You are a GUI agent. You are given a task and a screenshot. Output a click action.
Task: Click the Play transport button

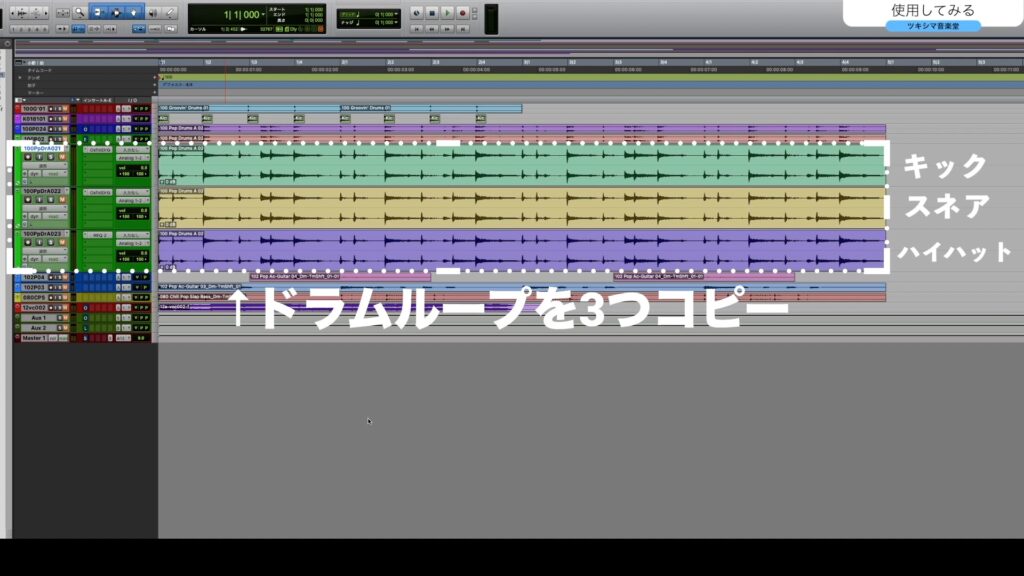coord(447,13)
